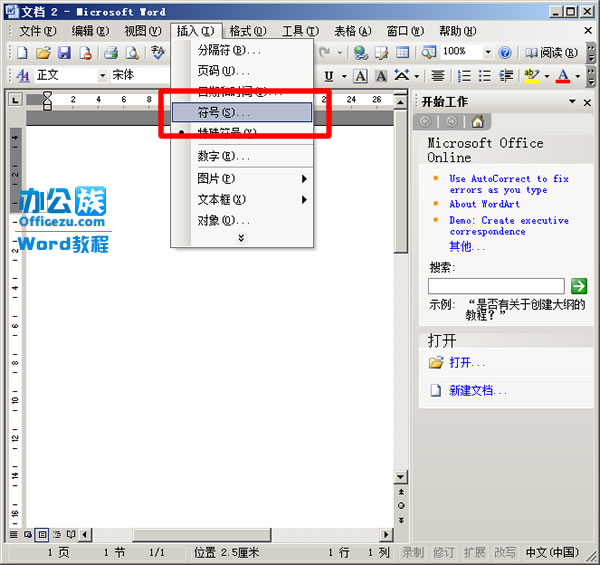The width and height of the screenshot is (600, 565).
Task: Open the 100% zoom dropdown
Action: pos(488,52)
